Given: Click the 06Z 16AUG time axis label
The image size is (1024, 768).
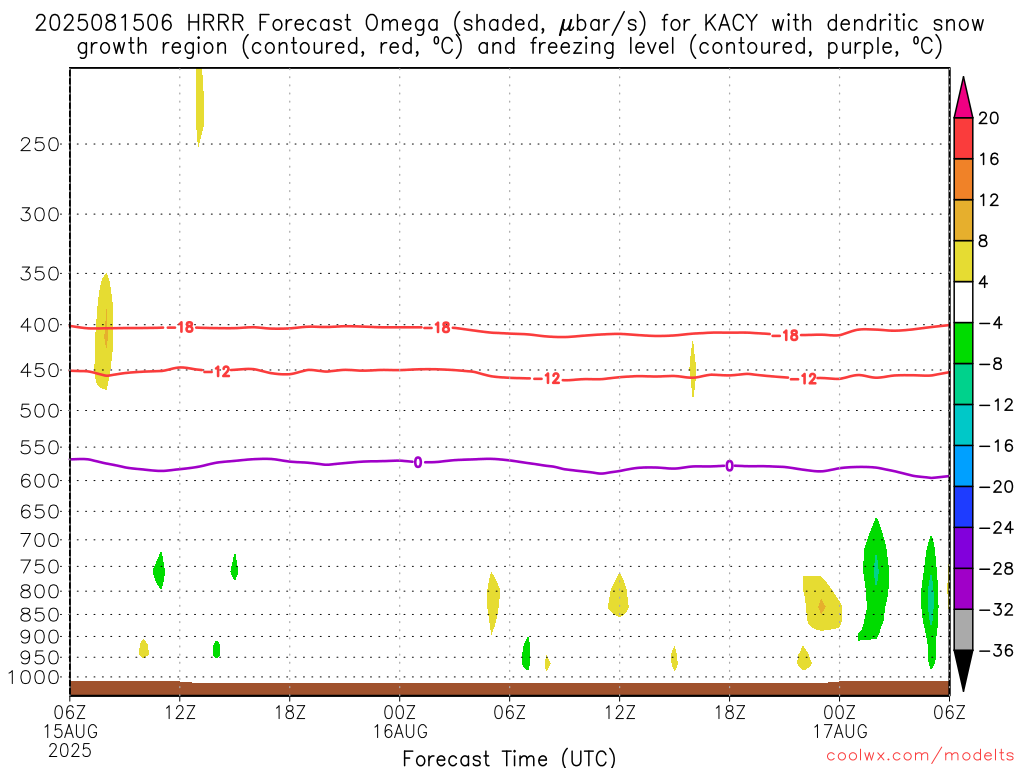Looking at the screenshot, I should tap(509, 712).
